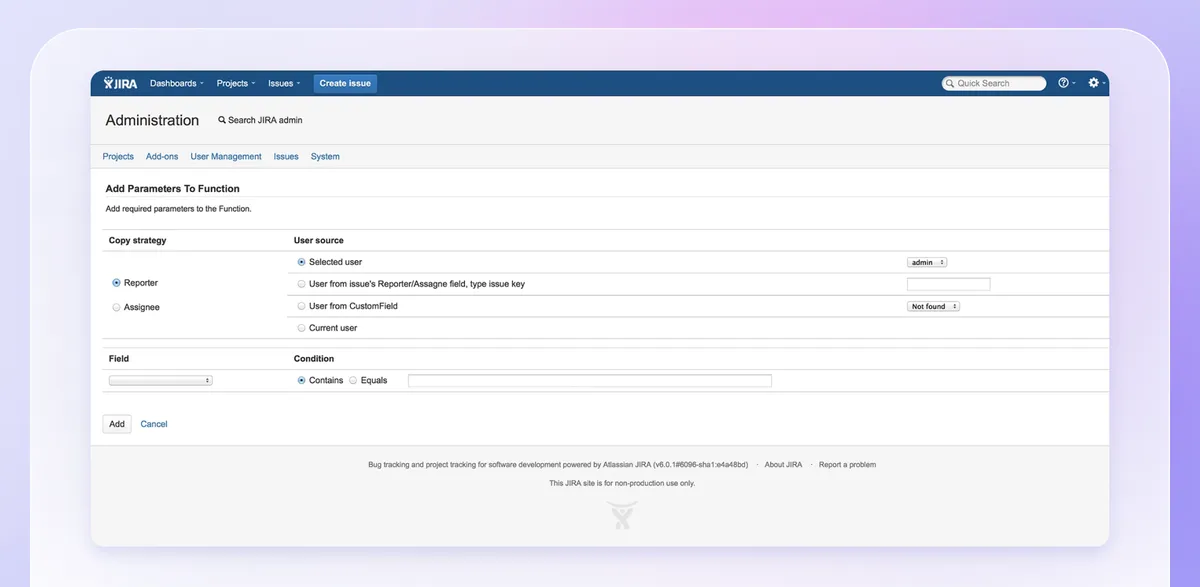This screenshot has width=1200, height=587.
Task: Click the Add Parameters To Function heading
Action: pyautogui.click(x=173, y=188)
